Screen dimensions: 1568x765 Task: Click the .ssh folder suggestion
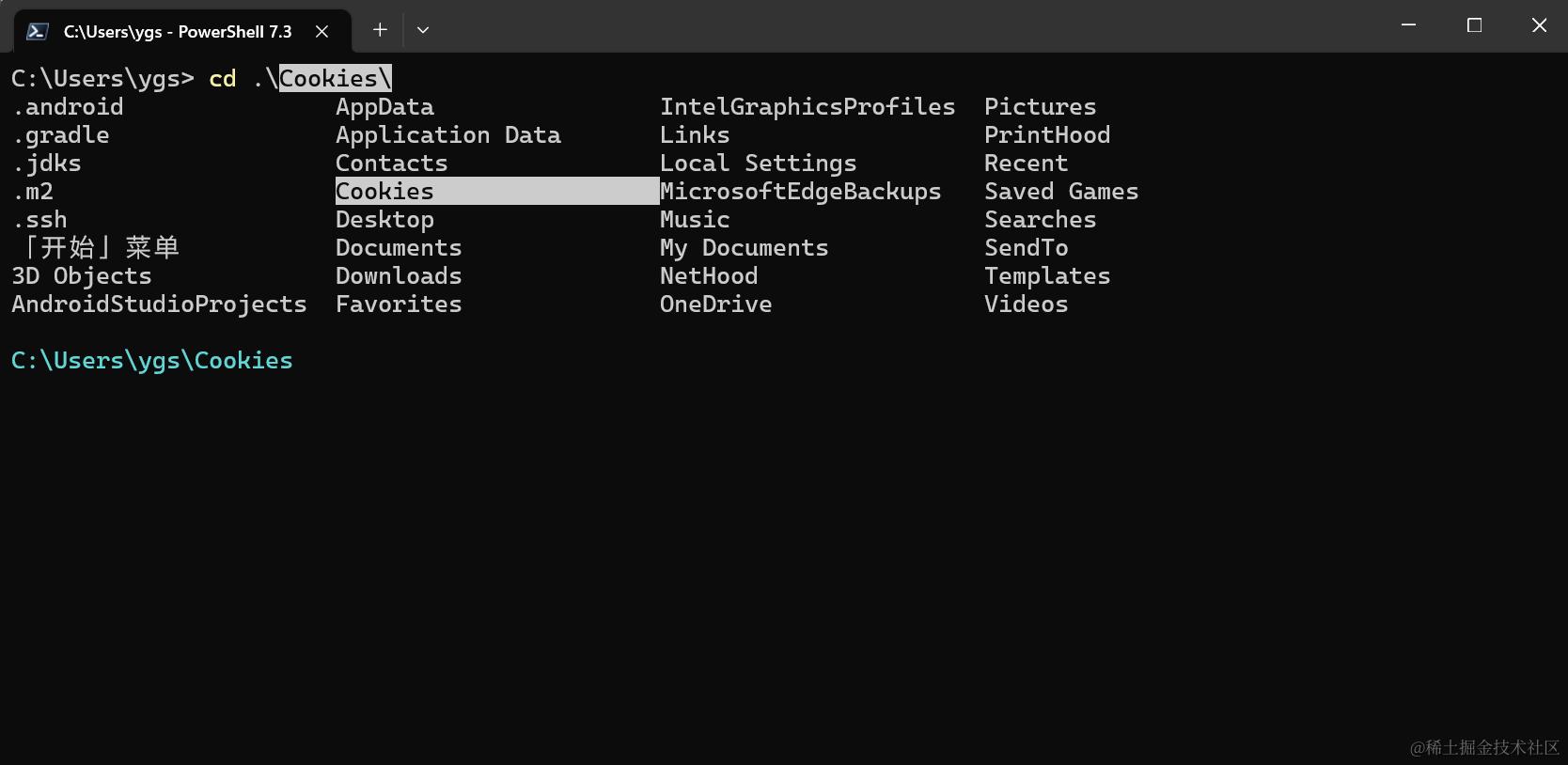39,220
